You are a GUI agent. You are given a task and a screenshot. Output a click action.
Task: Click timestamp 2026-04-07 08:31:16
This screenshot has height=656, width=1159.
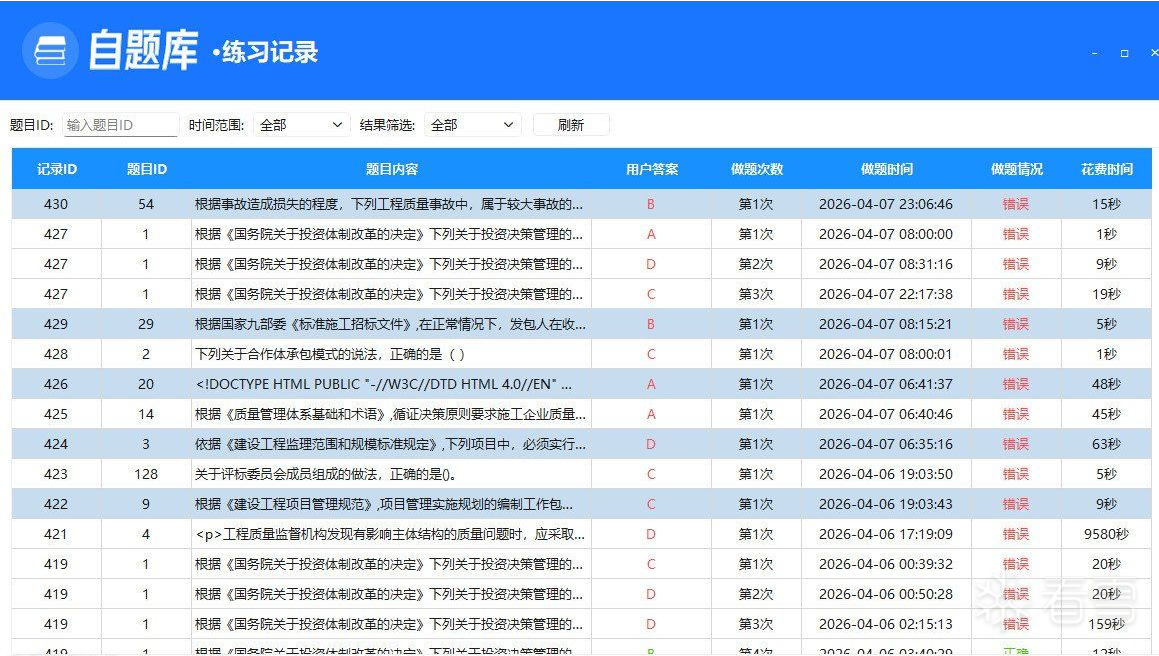pyautogui.click(x=886, y=264)
